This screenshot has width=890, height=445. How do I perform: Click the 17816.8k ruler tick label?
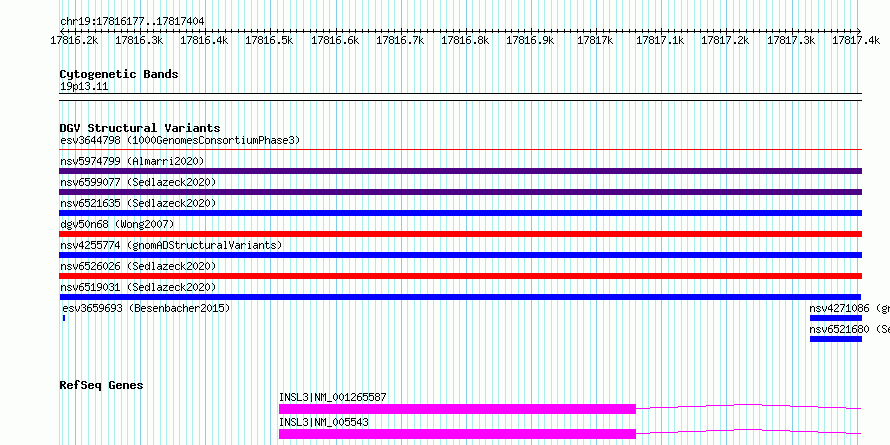pos(465,40)
